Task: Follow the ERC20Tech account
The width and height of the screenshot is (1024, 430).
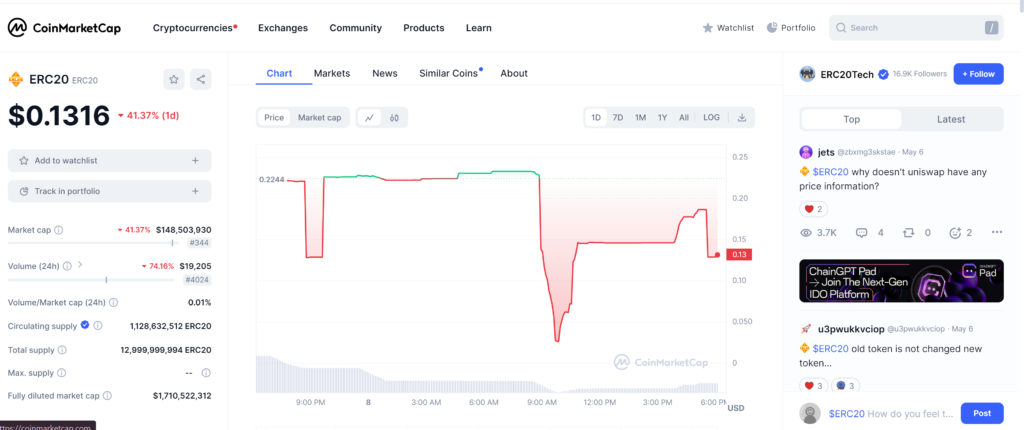Action: tap(977, 73)
